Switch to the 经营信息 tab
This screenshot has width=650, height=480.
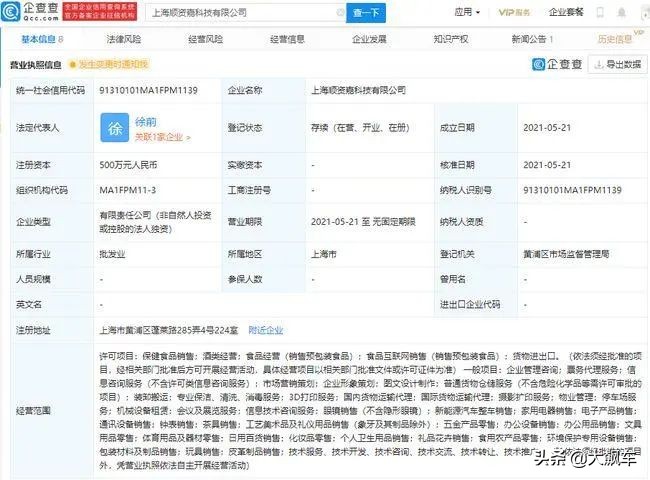click(287, 39)
